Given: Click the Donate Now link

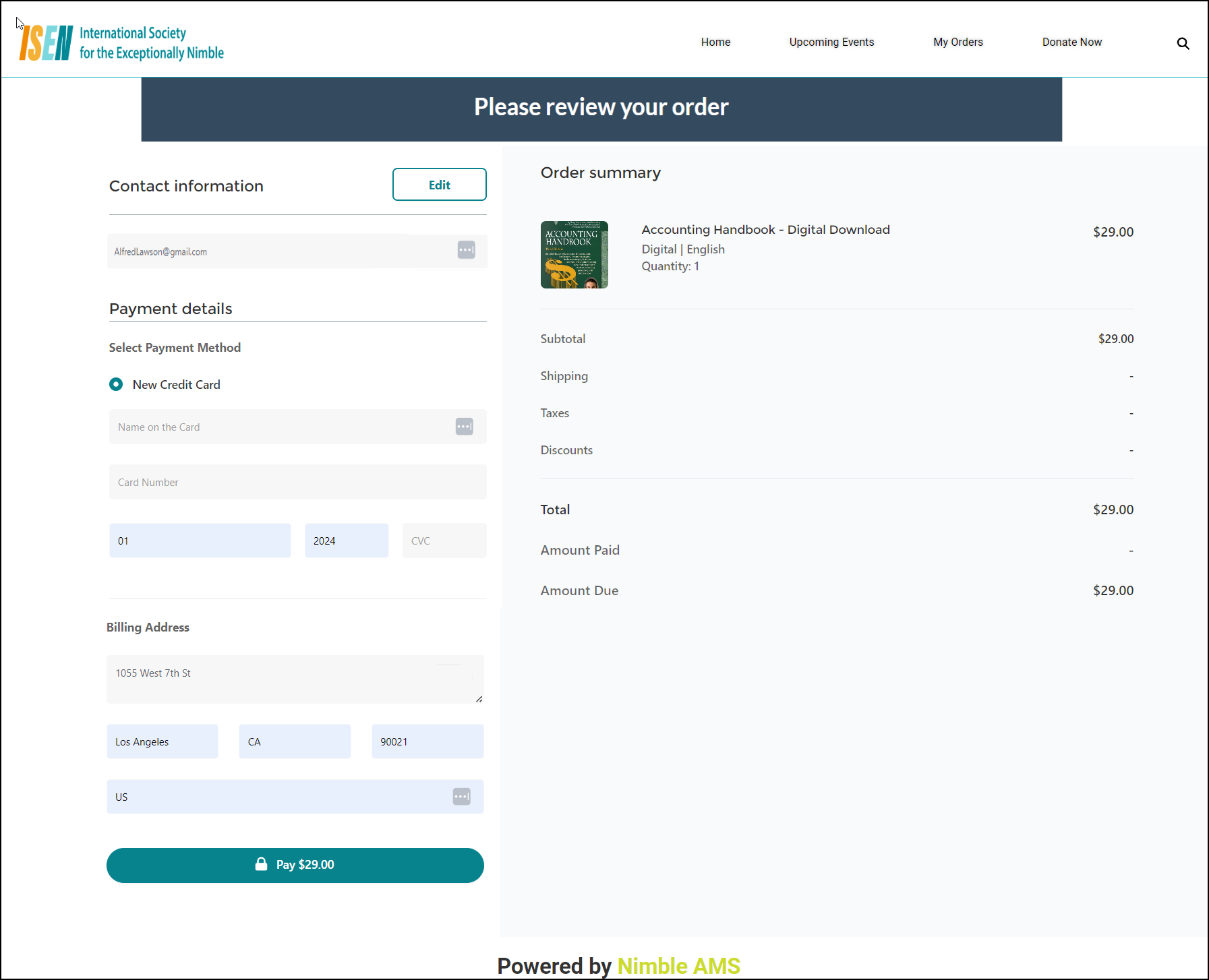Looking at the screenshot, I should [x=1071, y=42].
